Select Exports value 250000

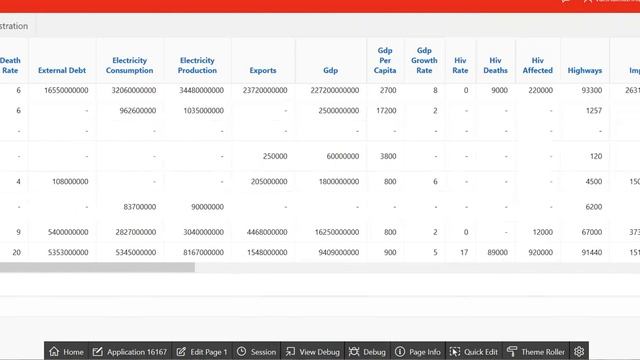(x=275, y=156)
